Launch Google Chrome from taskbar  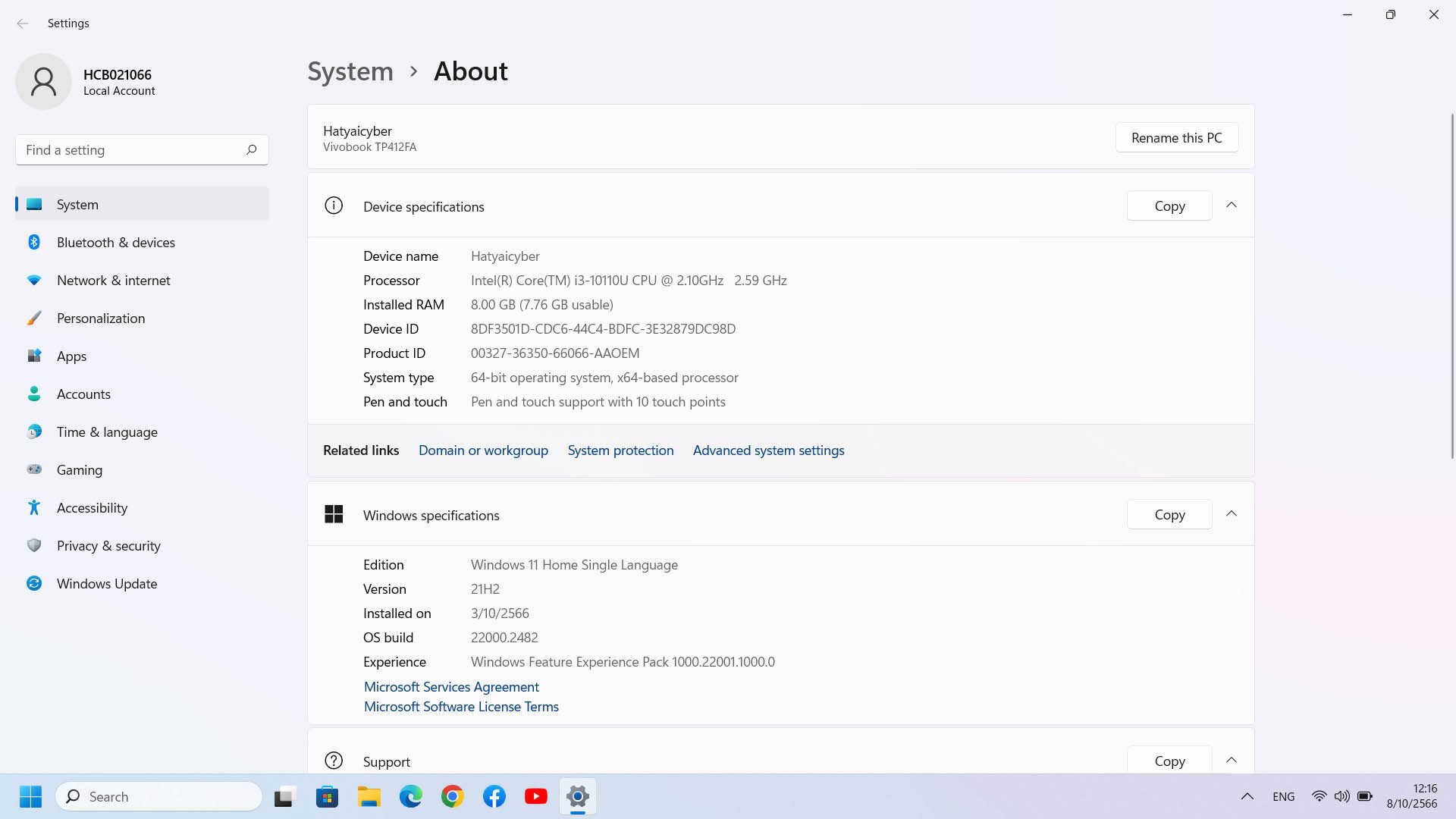click(453, 796)
